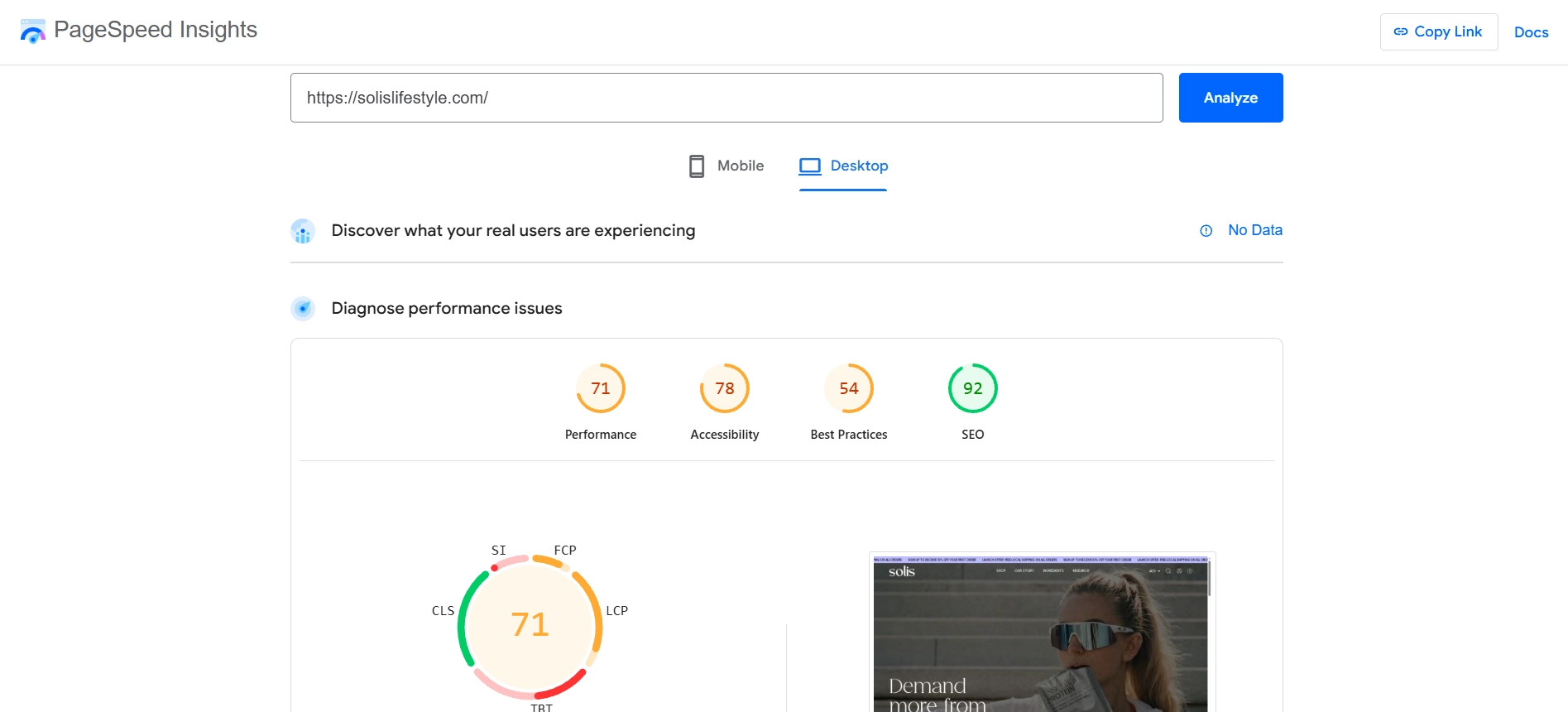Click the No Data info icon
1568x712 pixels.
(x=1206, y=231)
